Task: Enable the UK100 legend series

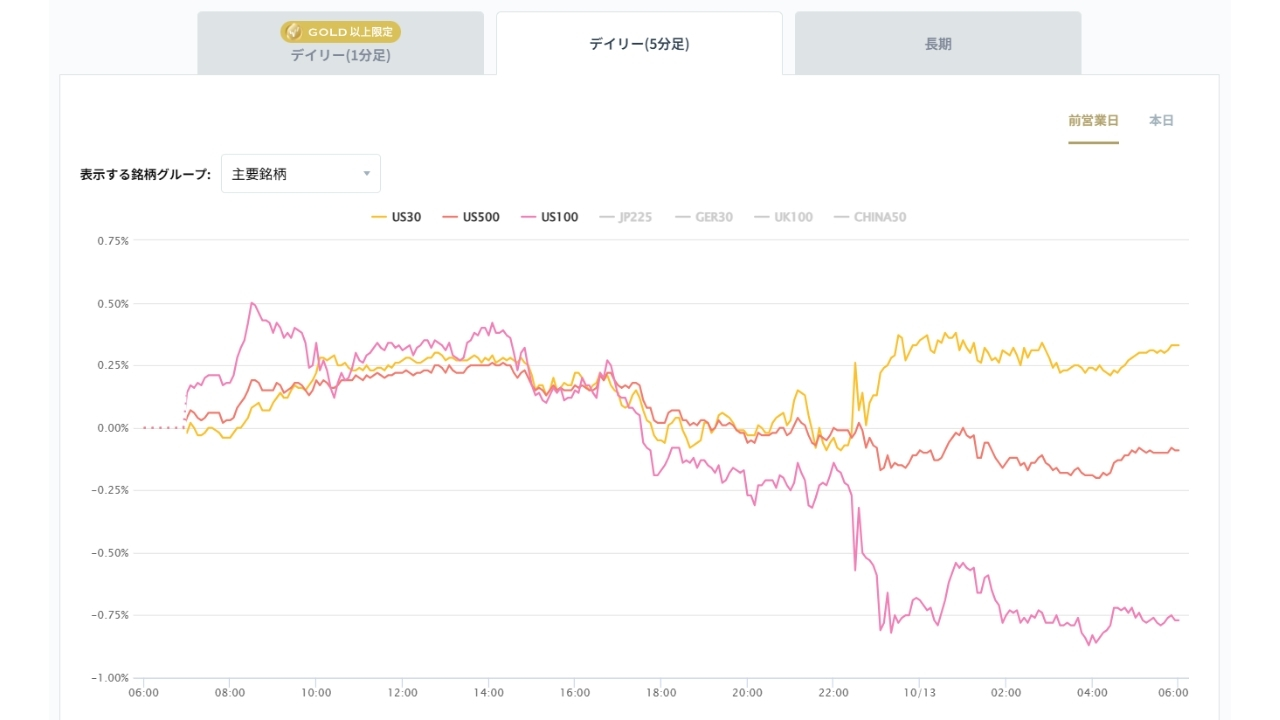Action: tap(783, 217)
